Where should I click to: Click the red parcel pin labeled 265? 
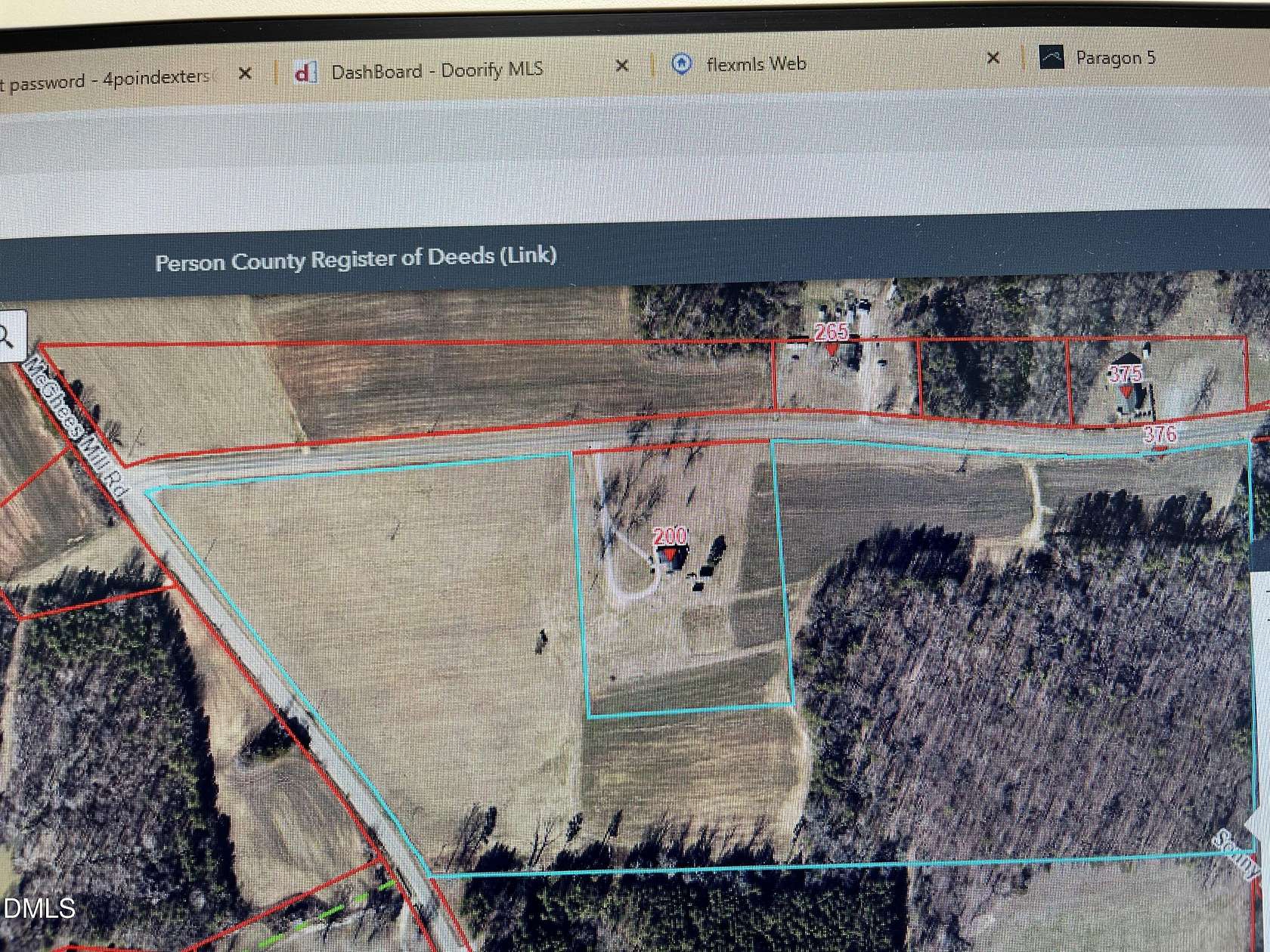click(830, 340)
